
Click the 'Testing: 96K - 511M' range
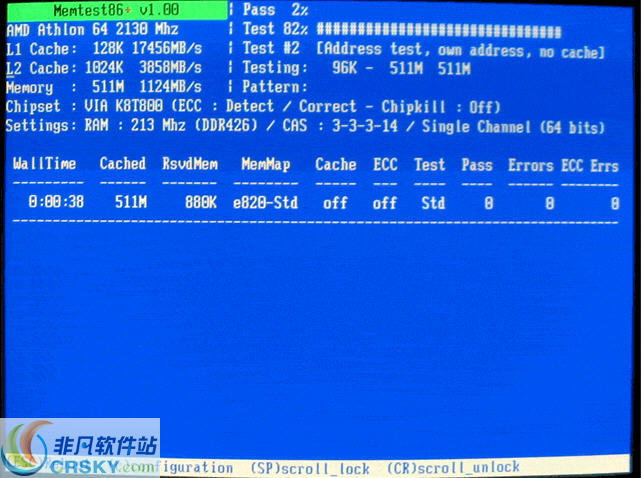pos(356,68)
